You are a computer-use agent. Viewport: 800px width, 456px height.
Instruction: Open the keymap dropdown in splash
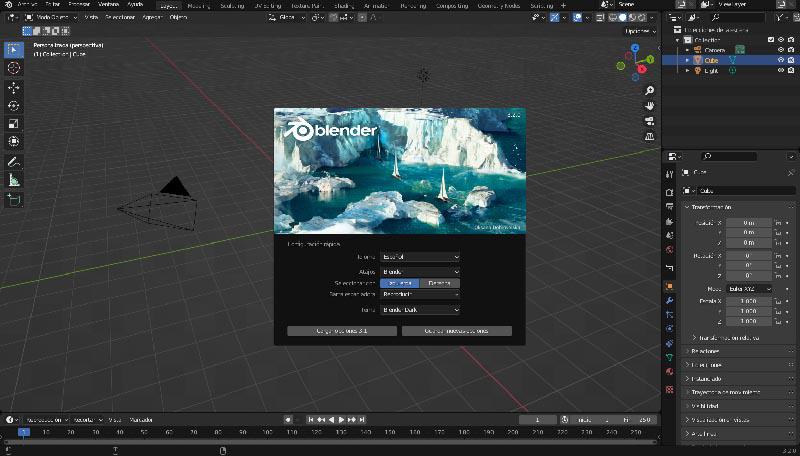click(420, 272)
